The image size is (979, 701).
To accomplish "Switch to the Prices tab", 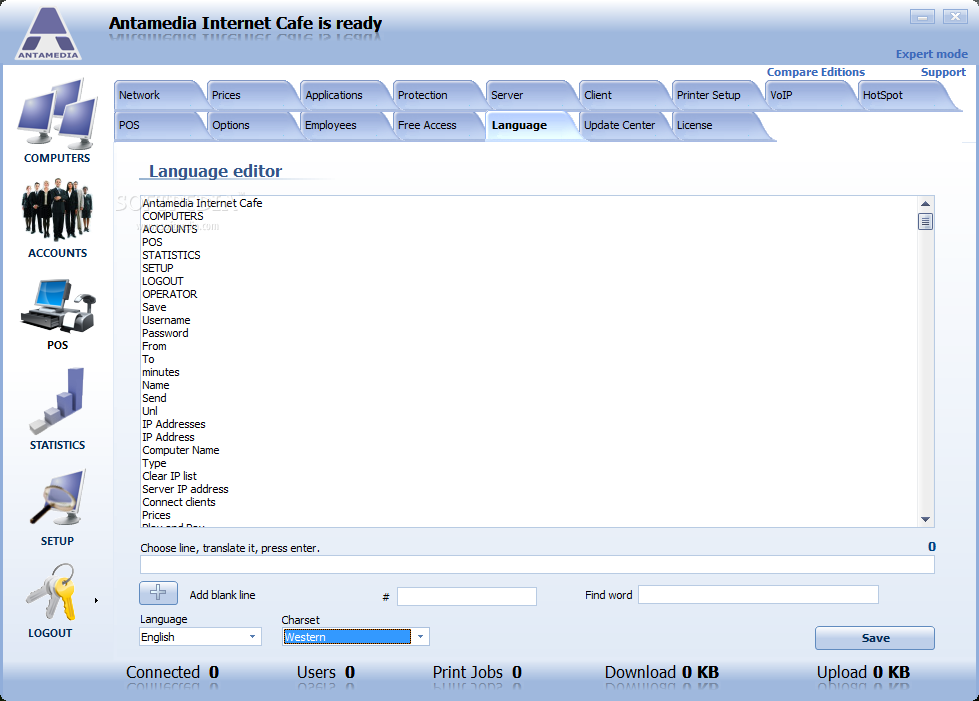I will click(x=252, y=96).
